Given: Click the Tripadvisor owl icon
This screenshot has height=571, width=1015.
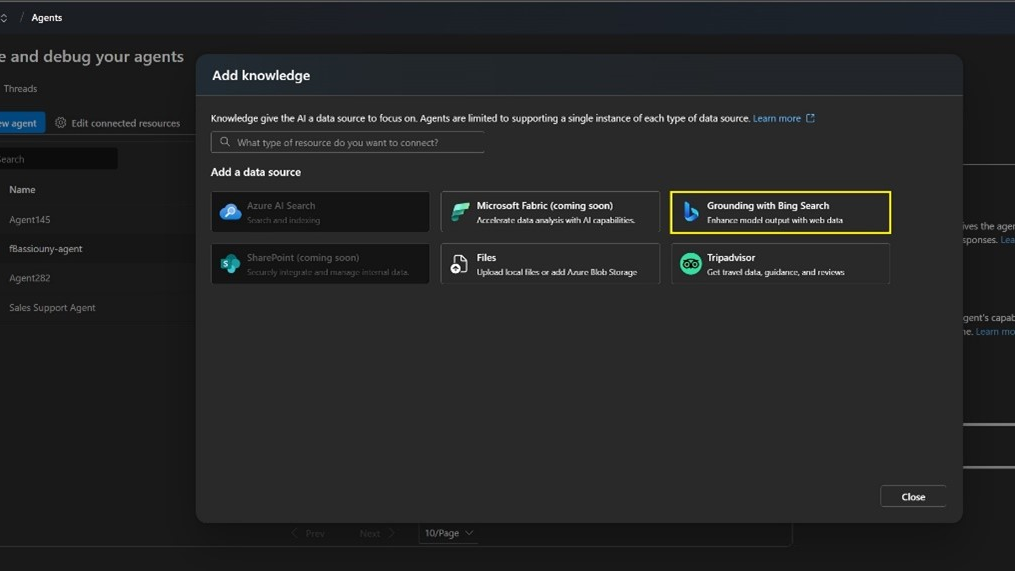Looking at the screenshot, I should [x=691, y=264].
